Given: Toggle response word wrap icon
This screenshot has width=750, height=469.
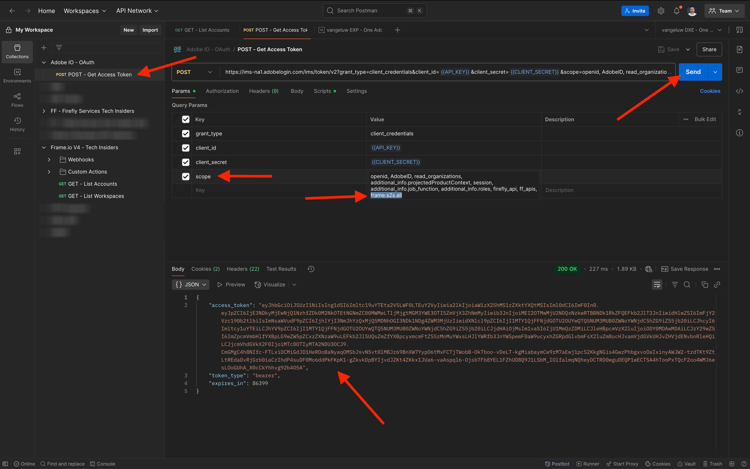Looking at the screenshot, I should tap(657, 284).
